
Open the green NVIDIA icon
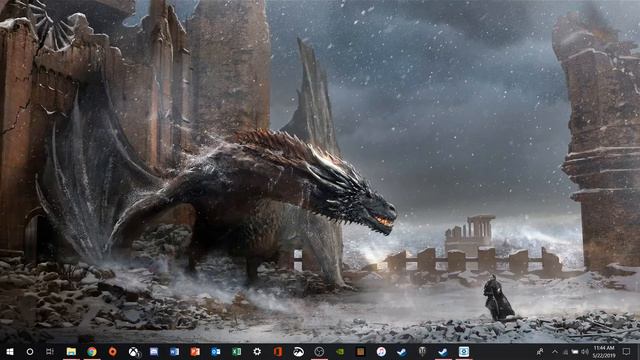coord(340,351)
